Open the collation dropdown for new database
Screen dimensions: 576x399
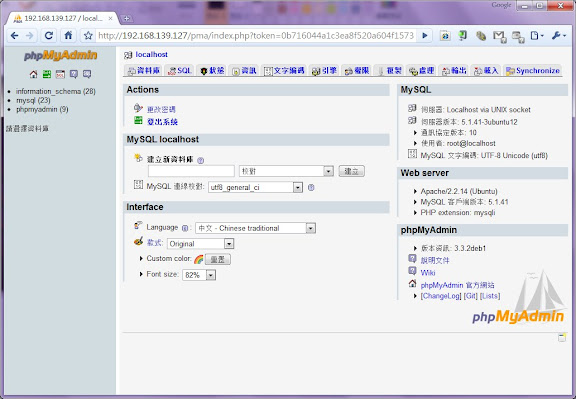(287, 171)
